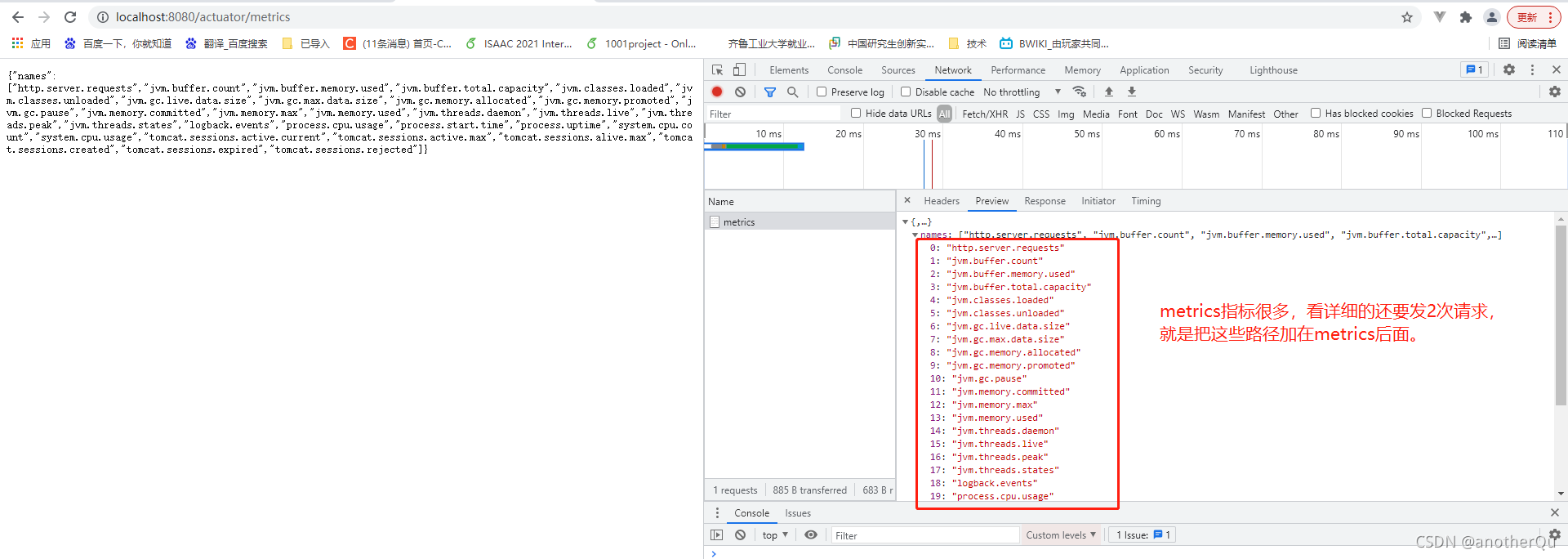Check Has blocked cookies
1568x559 pixels.
pos(1316,114)
